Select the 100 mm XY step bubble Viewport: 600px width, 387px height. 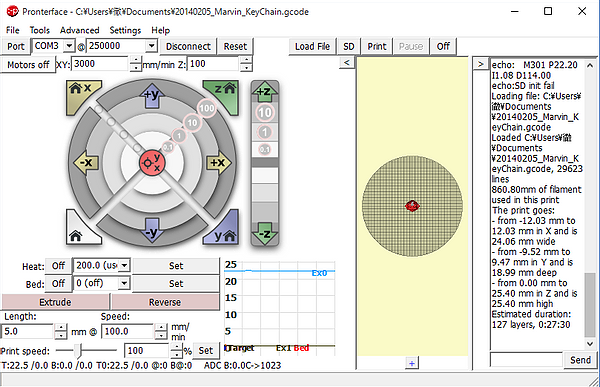point(207,108)
